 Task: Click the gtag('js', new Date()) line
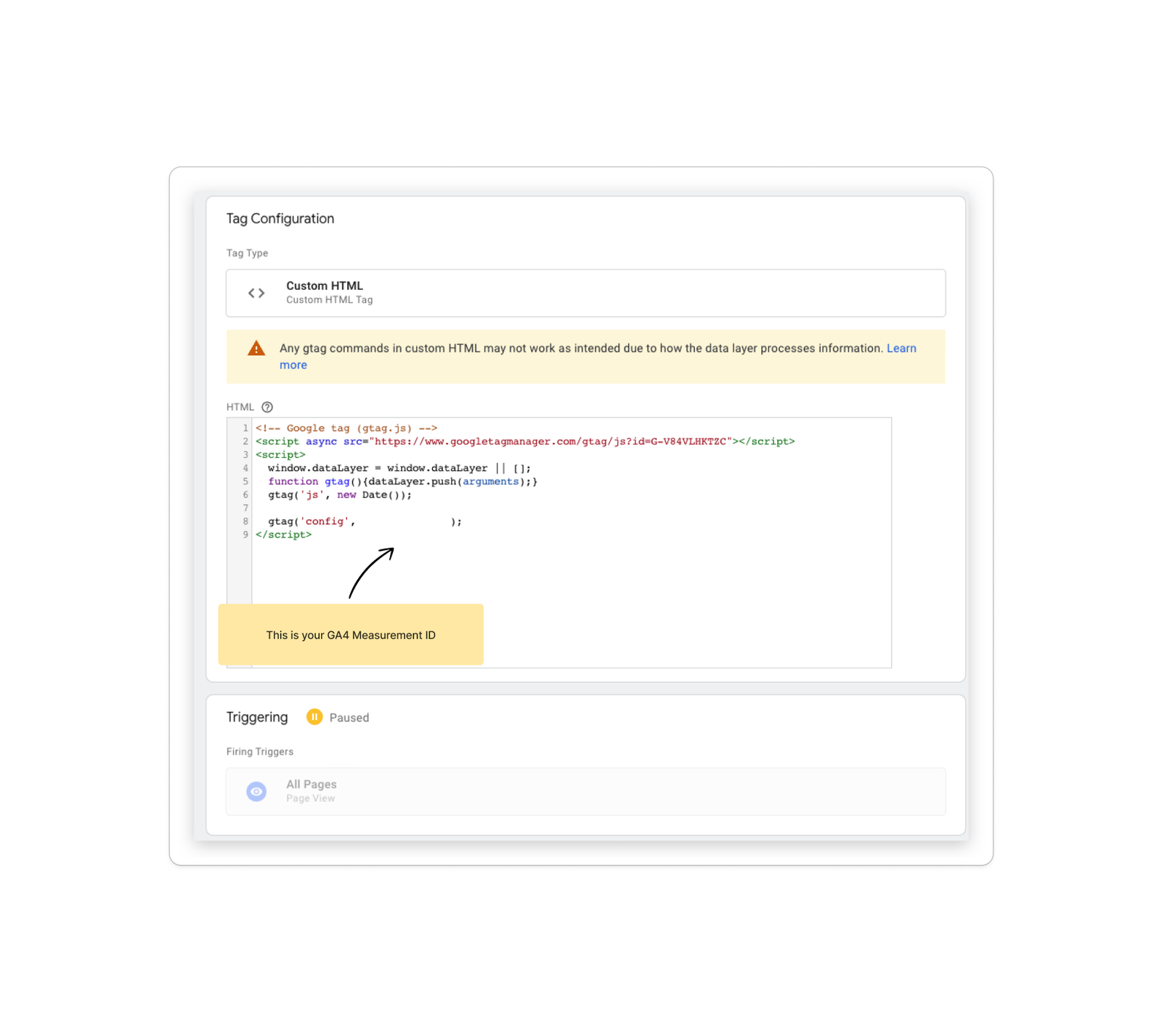click(340, 495)
